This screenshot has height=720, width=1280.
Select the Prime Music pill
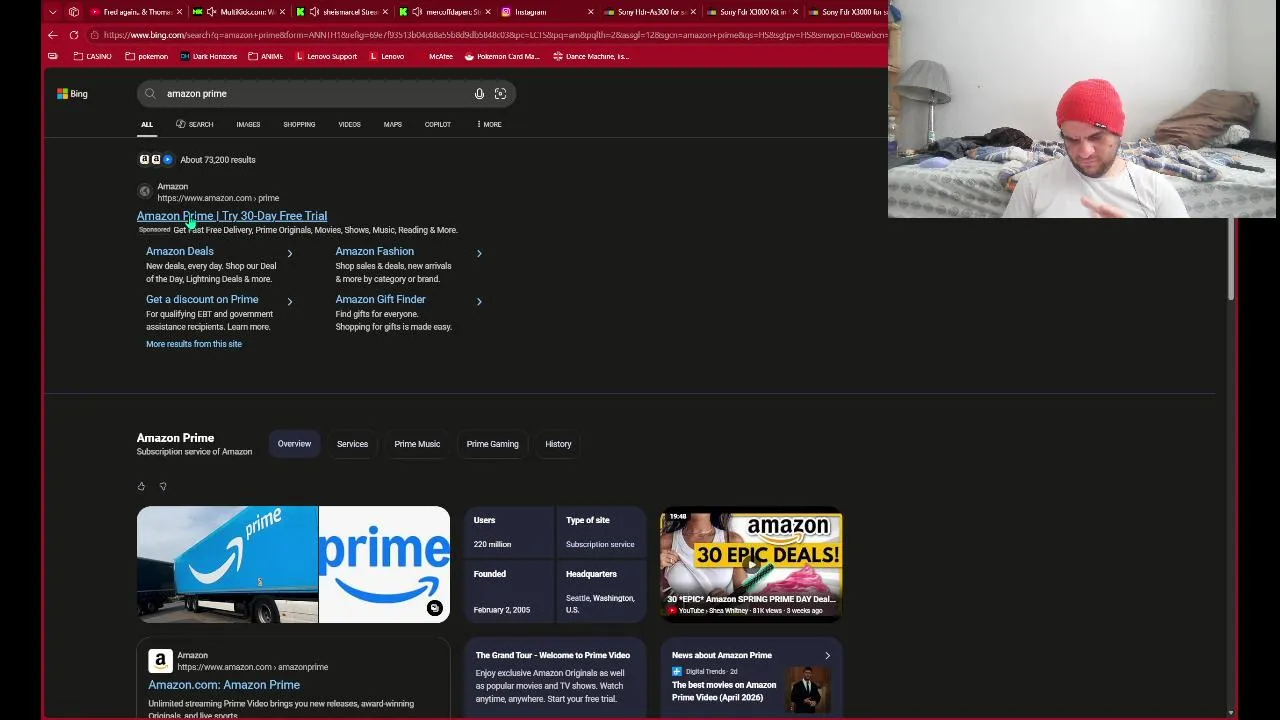pyautogui.click(x=417, y=444)
